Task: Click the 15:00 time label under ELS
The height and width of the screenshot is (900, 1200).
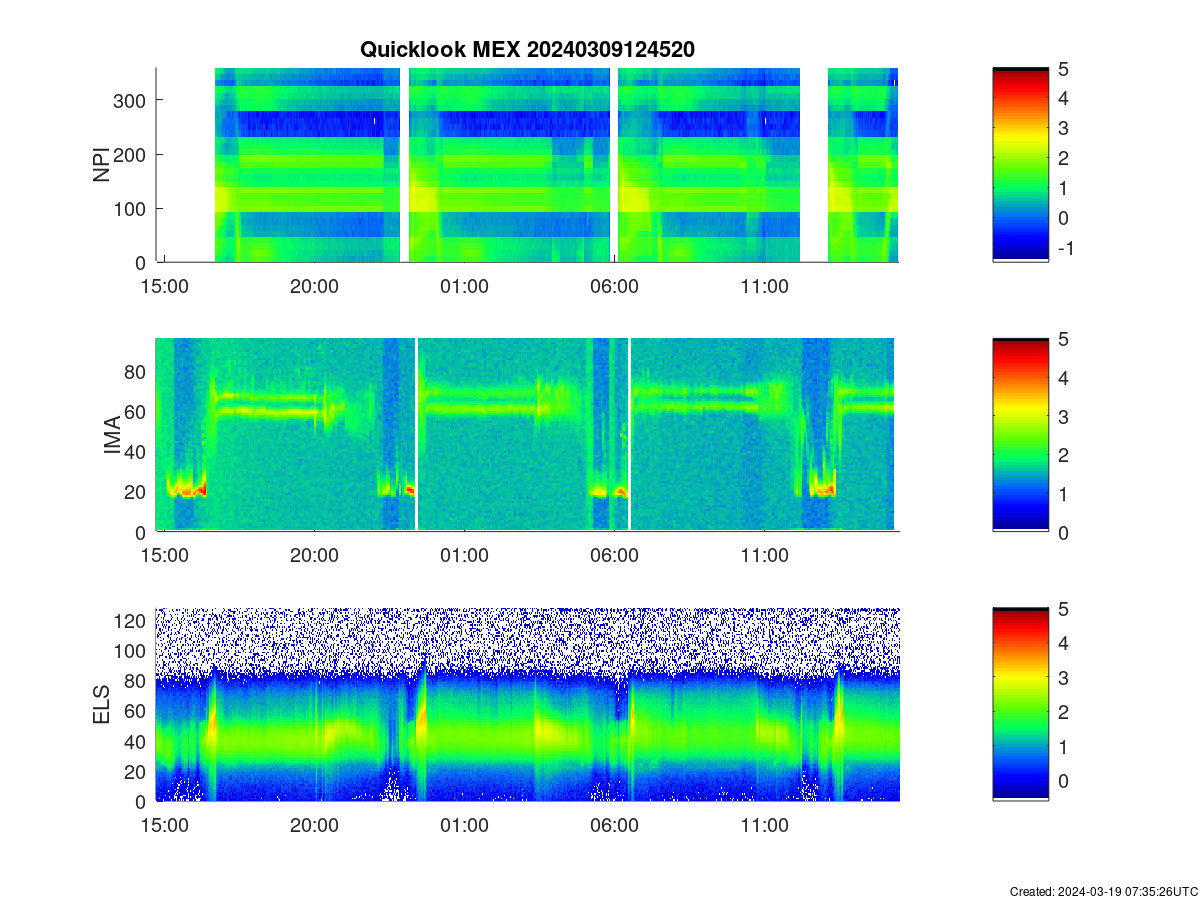Action: click(165, 826)
